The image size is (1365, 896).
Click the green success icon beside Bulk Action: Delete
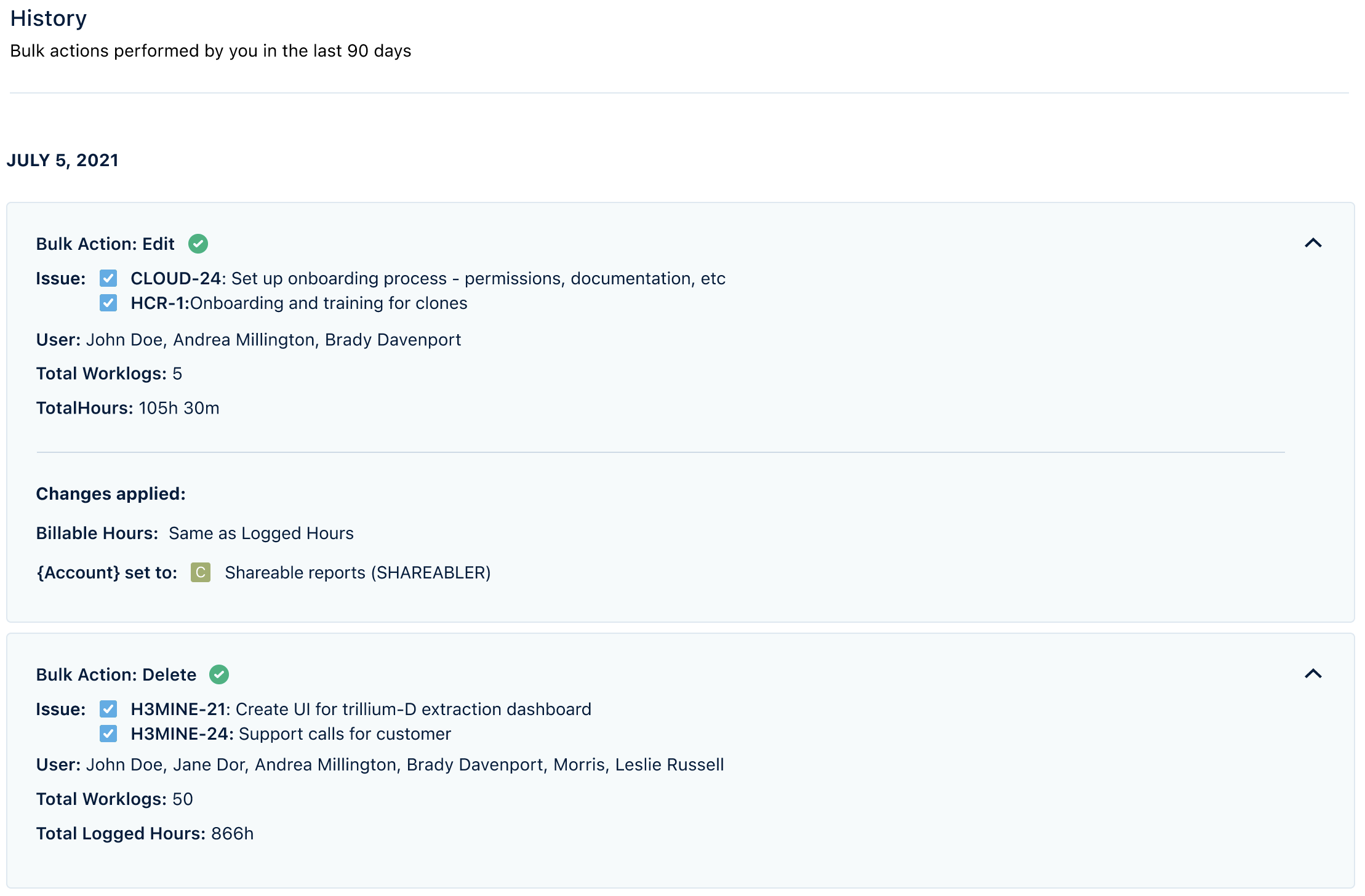pyautogui.click(x=219, y=674)
